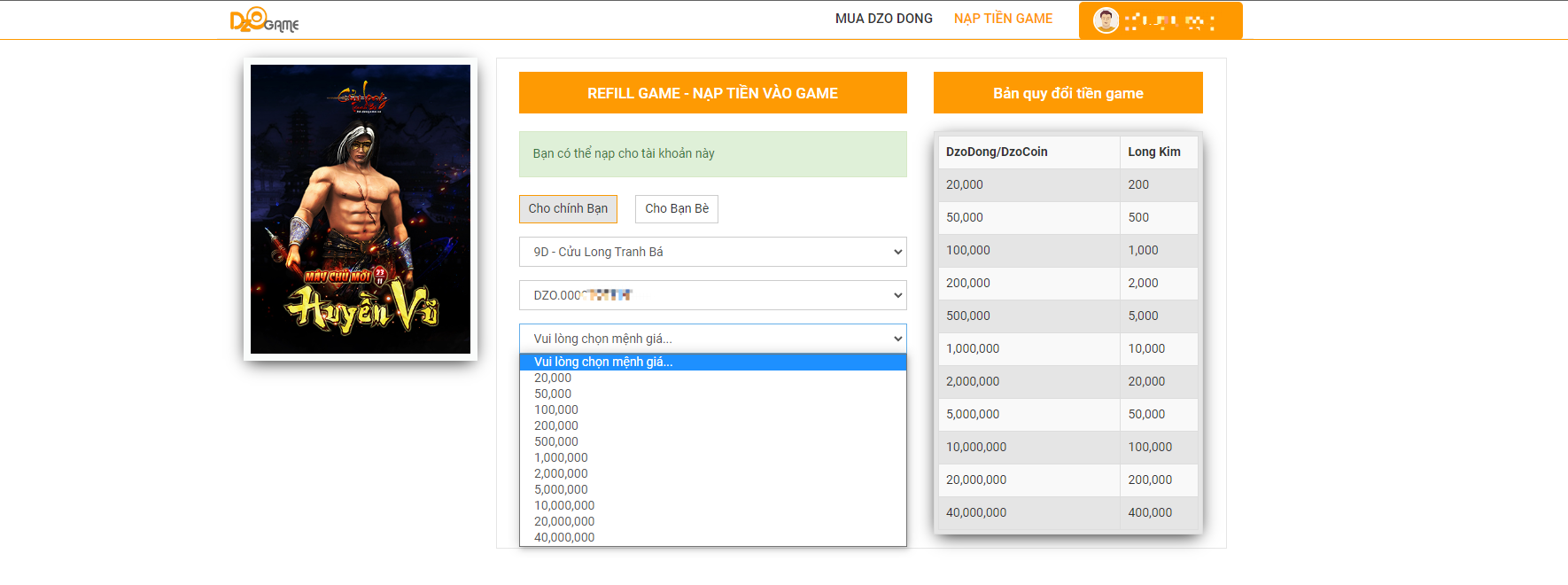Click the 500,000 DzoDong cell in exchange table
Screen dimensions: 1568x585
[x=1029, y=316]
